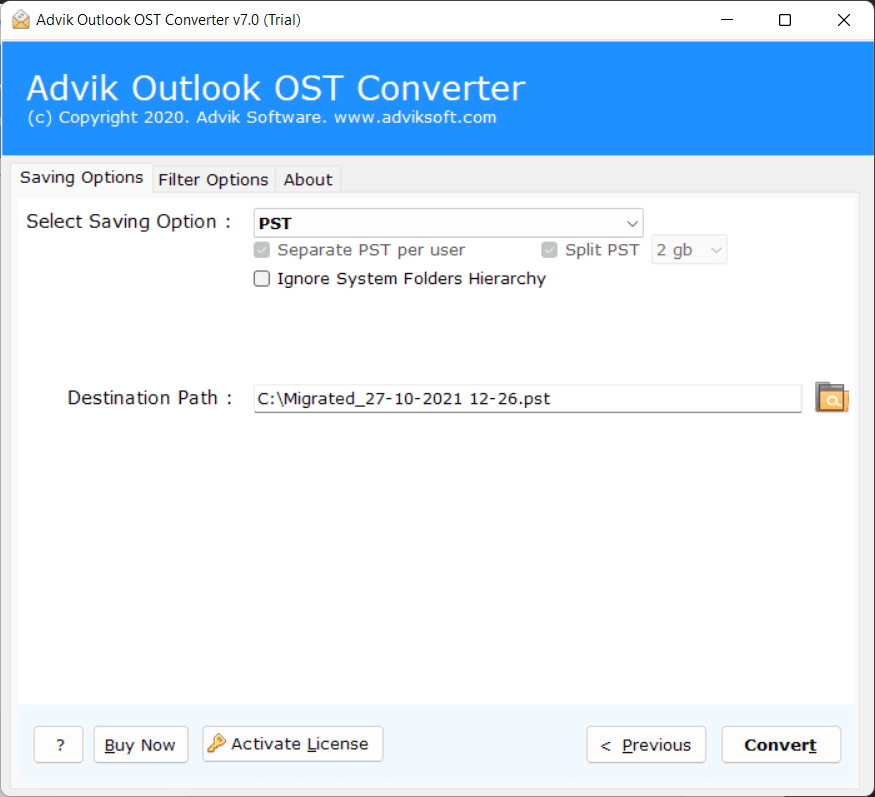
Task: Click the question mark help button
Action: (59, 745)
